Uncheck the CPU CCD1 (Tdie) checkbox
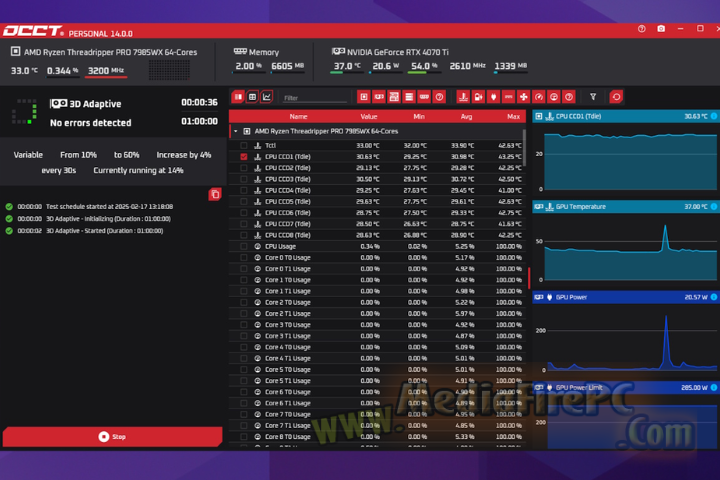 (244, 157)
